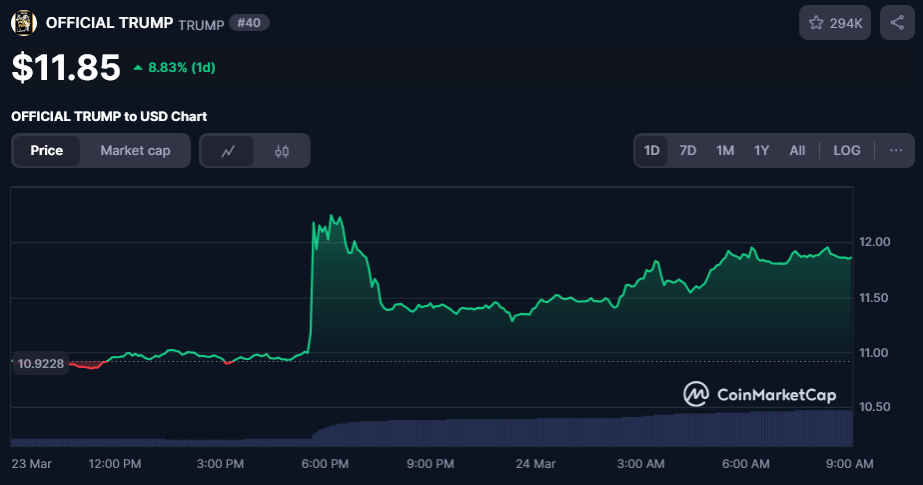
Task: Click the TRUMP ticker symbol
Action: pos(201,25)
